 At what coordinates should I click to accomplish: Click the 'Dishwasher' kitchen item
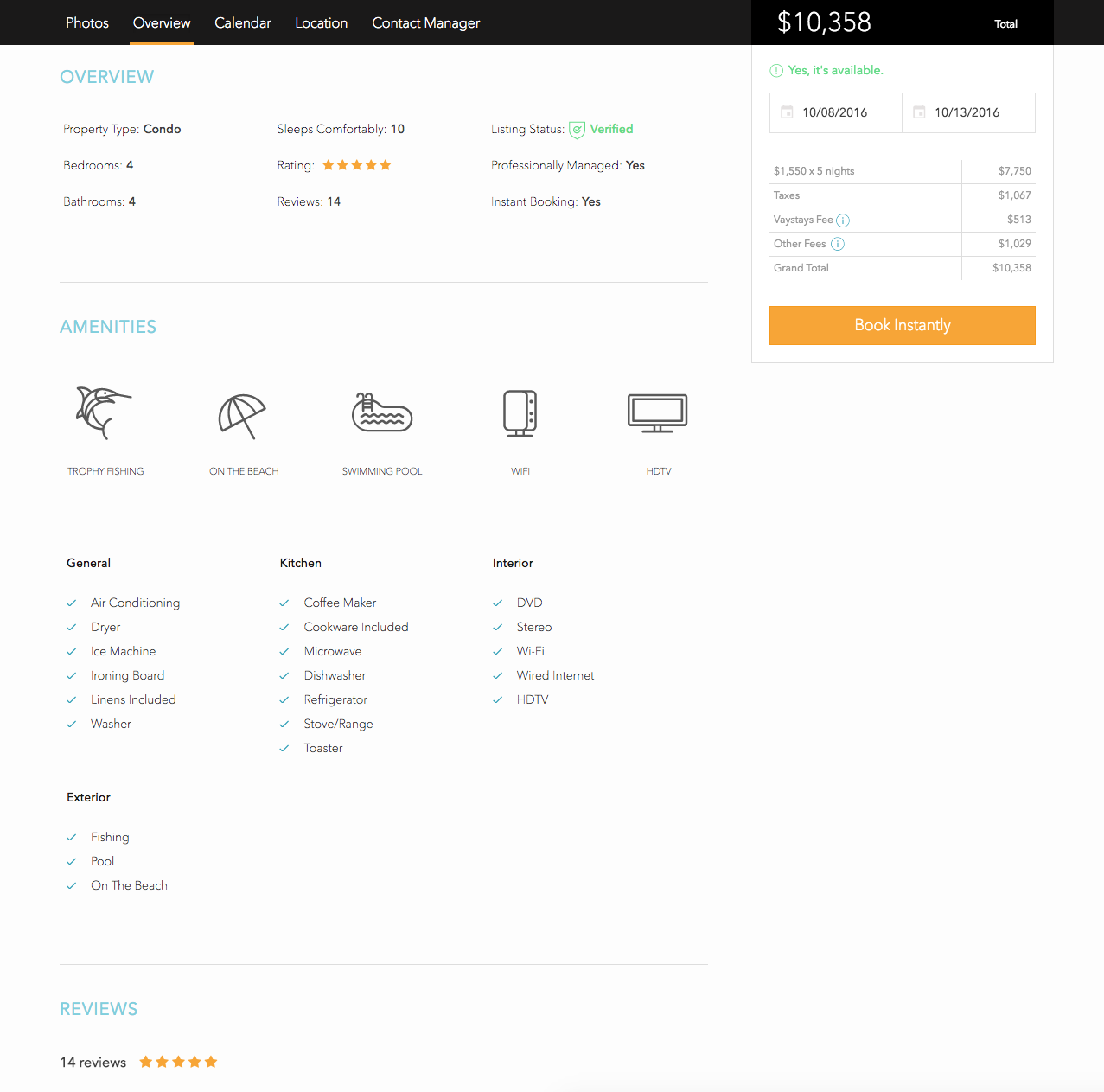pyautogui.click(x=335, y=675)
